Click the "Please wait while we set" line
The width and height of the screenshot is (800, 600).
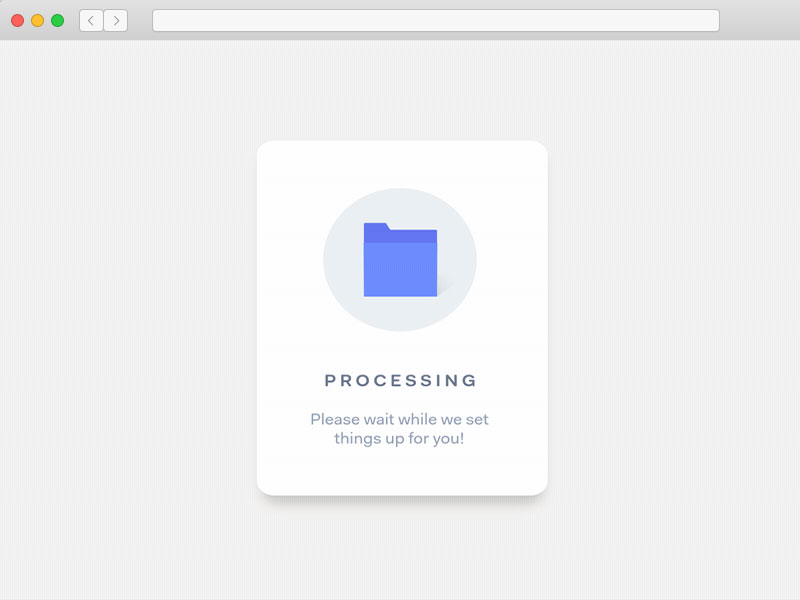(399, 420)
